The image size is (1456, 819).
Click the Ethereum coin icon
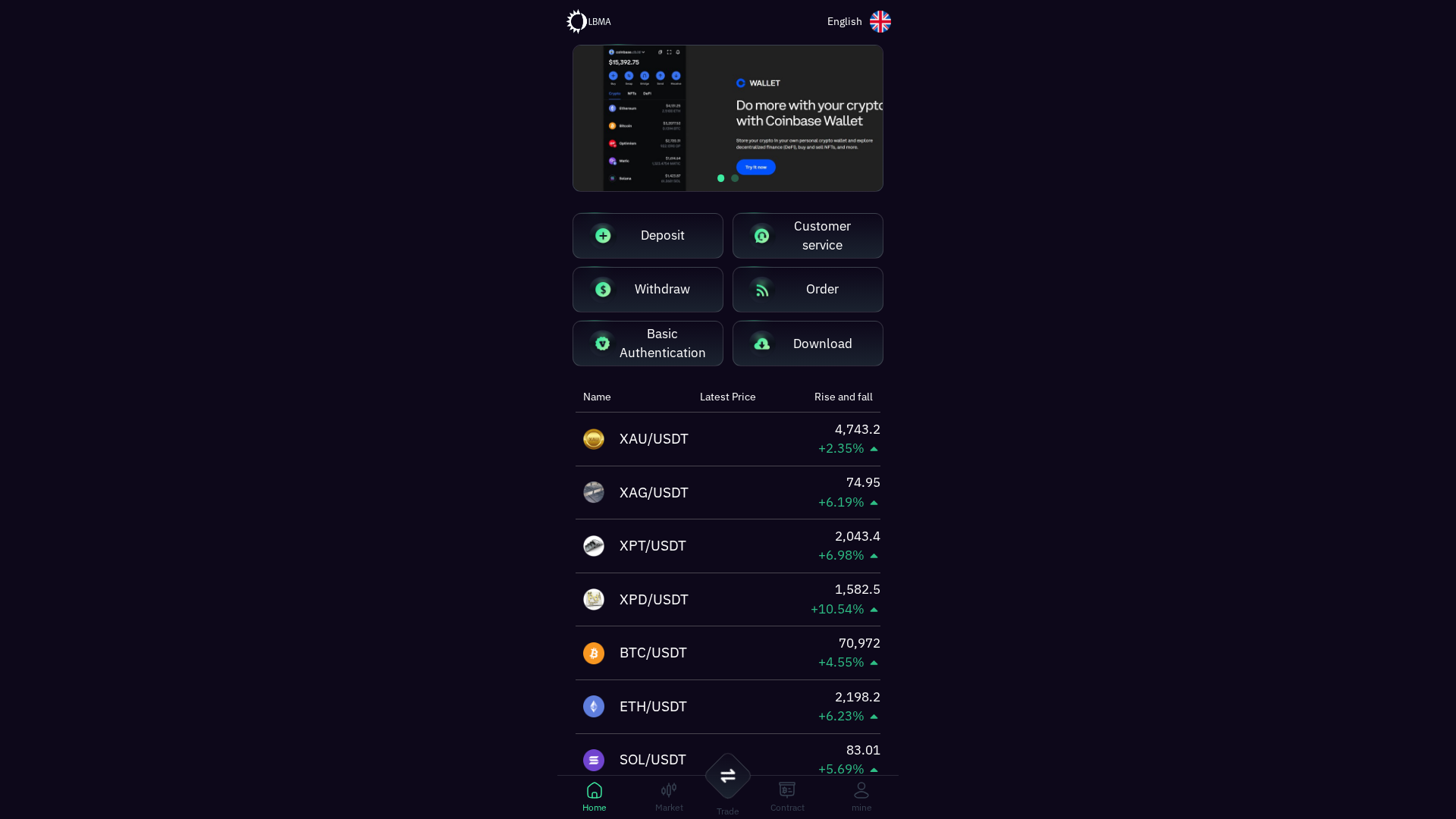(594, 706)
